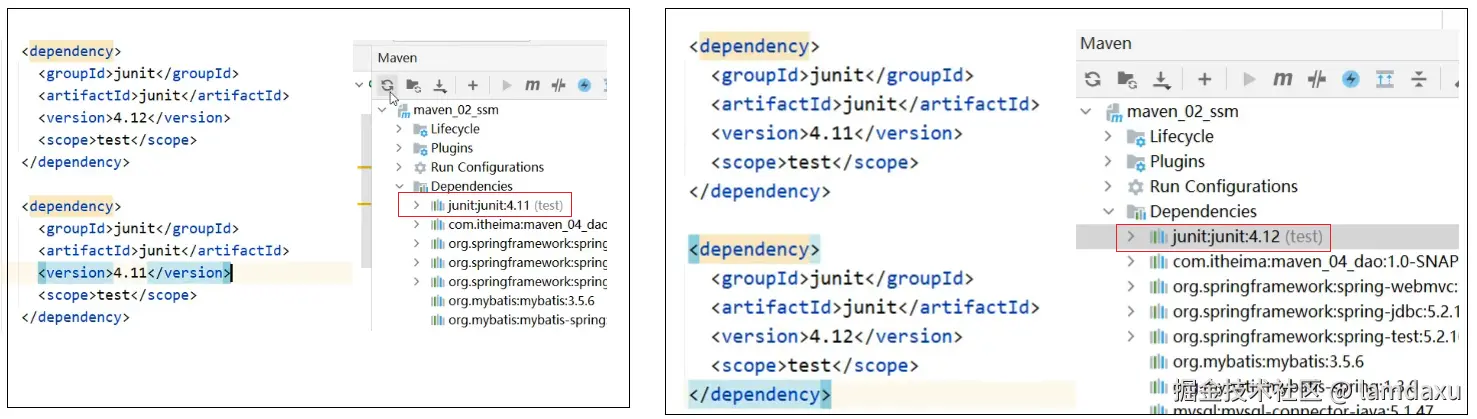Click Download Sources icon in left screenshot
This screenshot has width=1477, height=419.
click(439, 85)
